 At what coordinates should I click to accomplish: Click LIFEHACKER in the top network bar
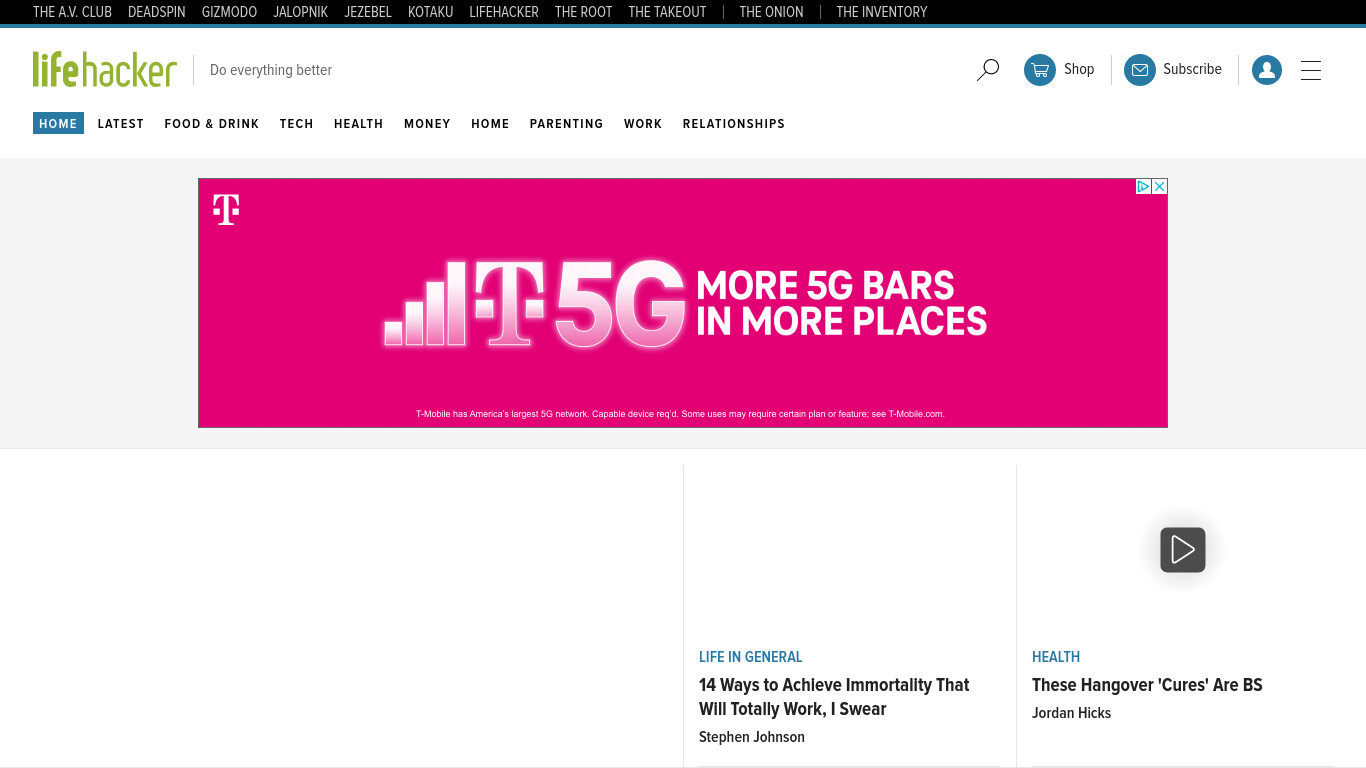click(x=504, y=12)
